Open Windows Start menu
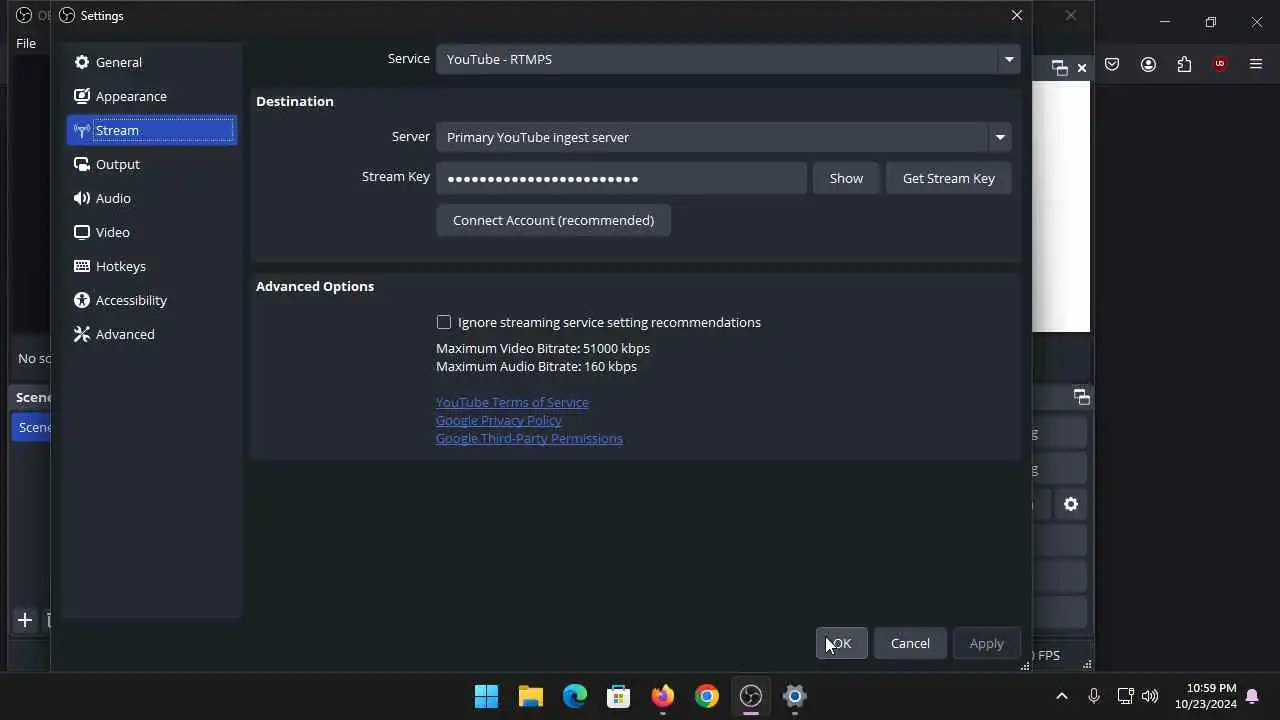1280x720 pixels. [x=486, y=696]
